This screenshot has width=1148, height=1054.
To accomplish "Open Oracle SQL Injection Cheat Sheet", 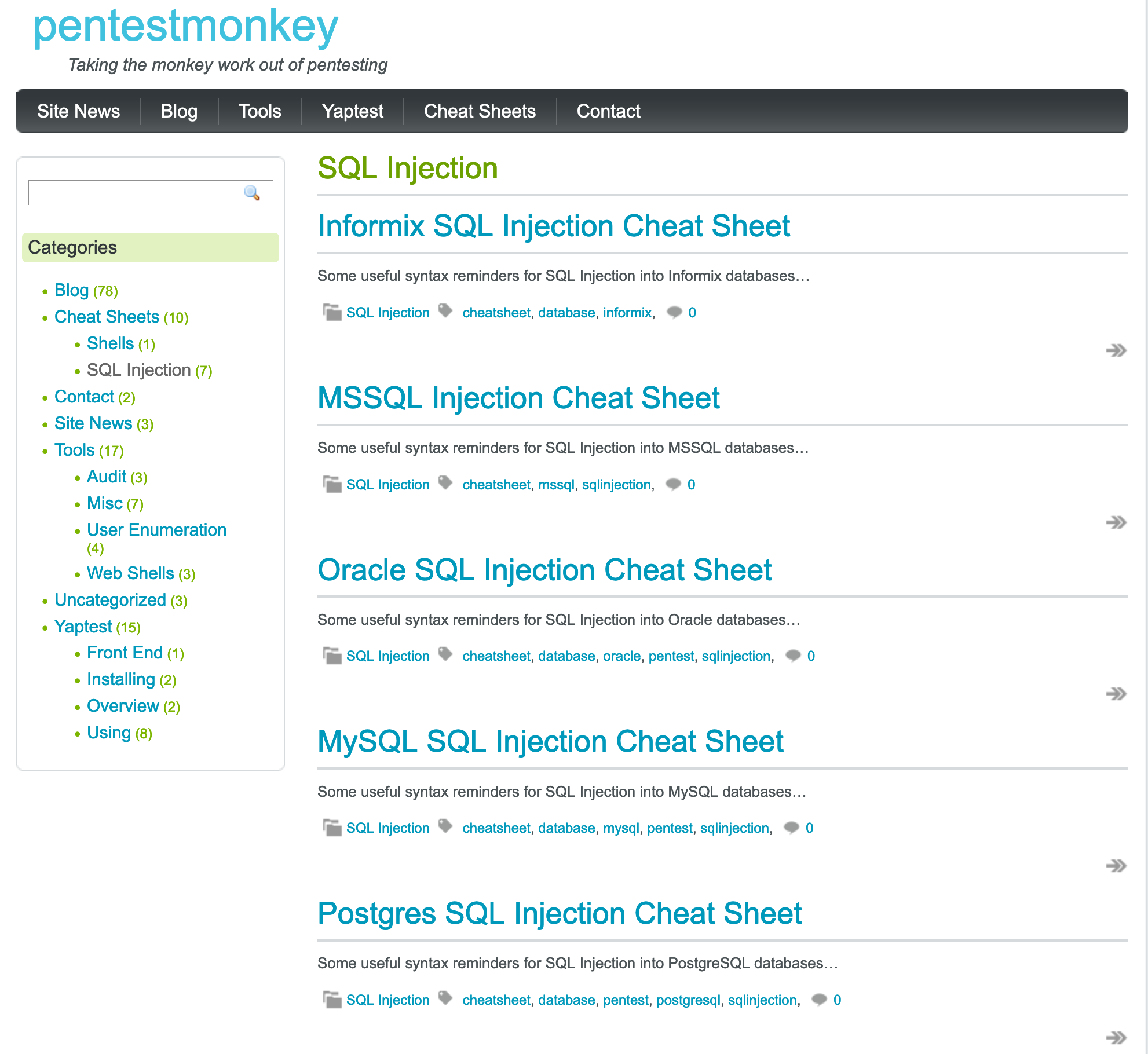I will [x=544, y=570].
